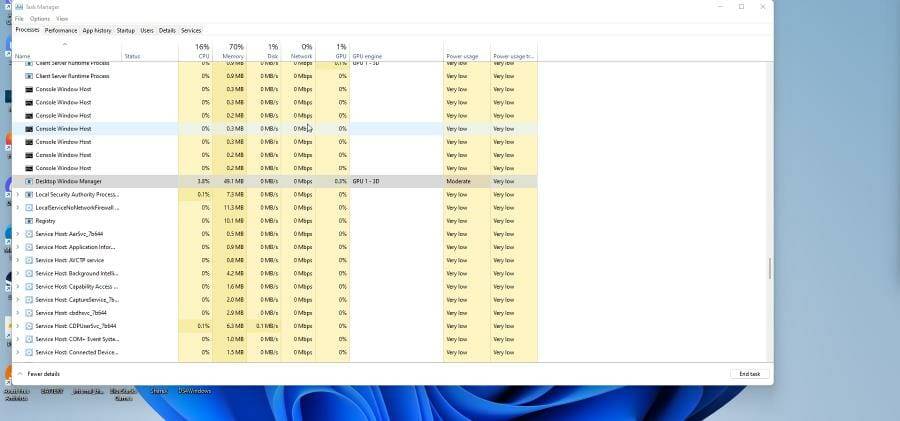The image size is (900, 421).
Task: Expand the Local Security Authority Process group
Action: click(x=17, y=195)
